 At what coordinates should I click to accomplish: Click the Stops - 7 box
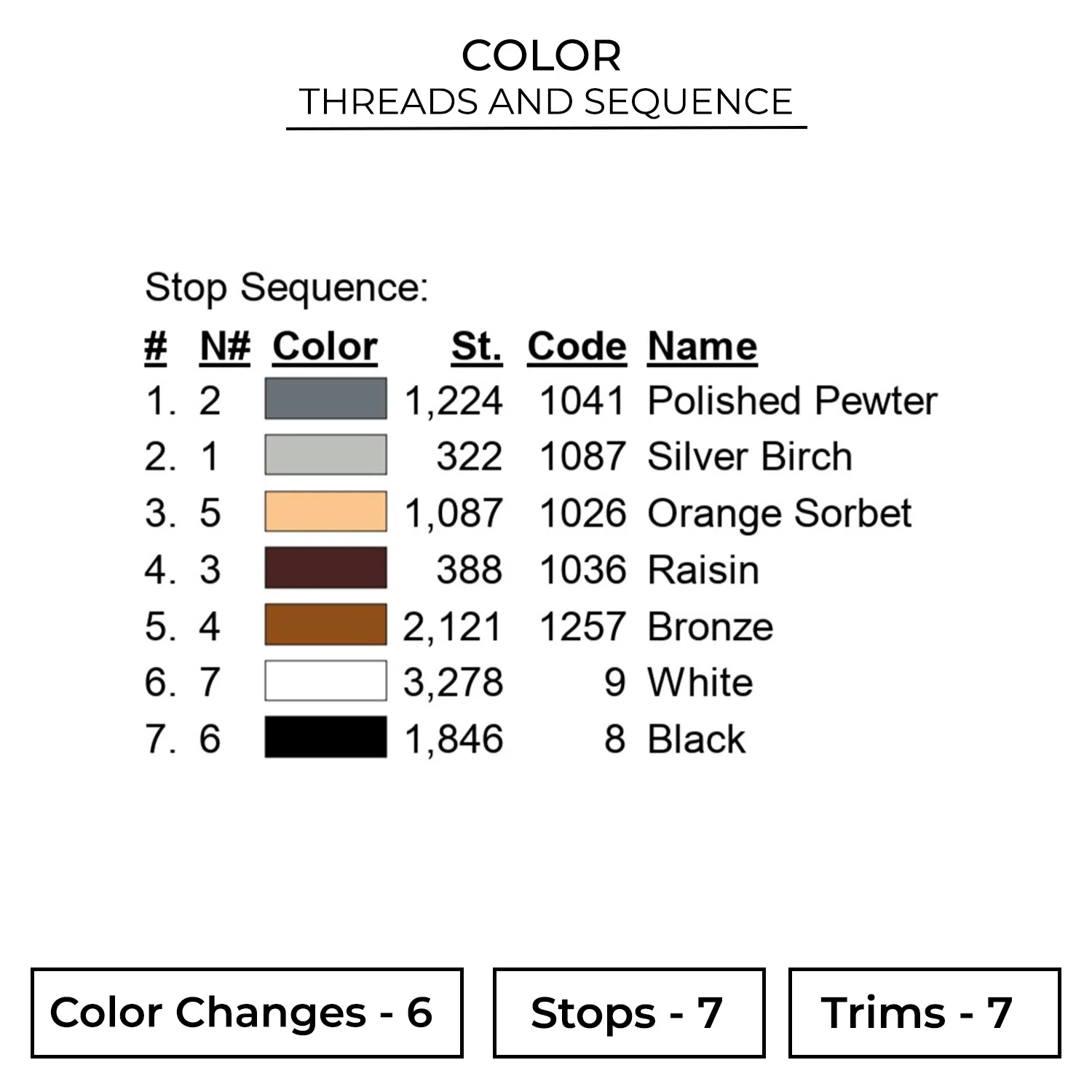629,1013
